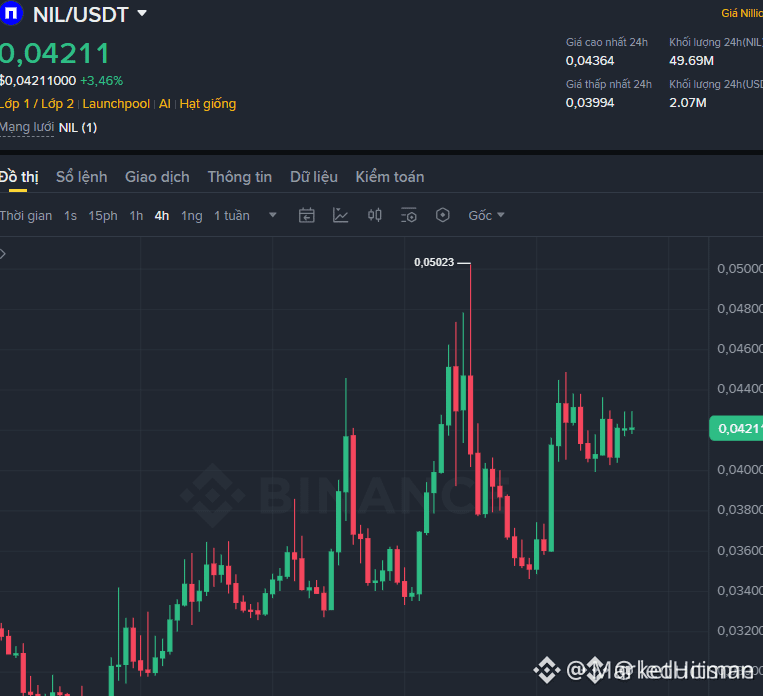Select the Thời gian line chart option
Viewport: 763px width, 696px height.
[x=26, y=216]
